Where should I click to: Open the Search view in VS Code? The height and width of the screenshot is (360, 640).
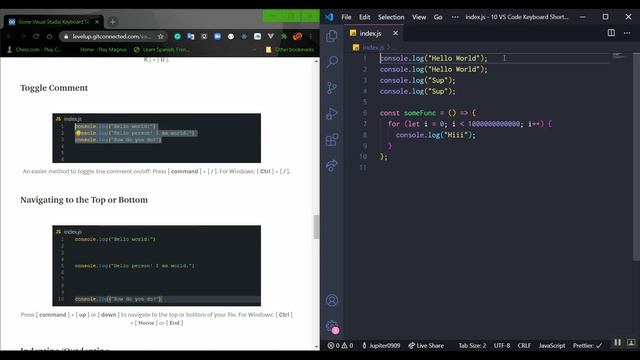tap(332, 62)
